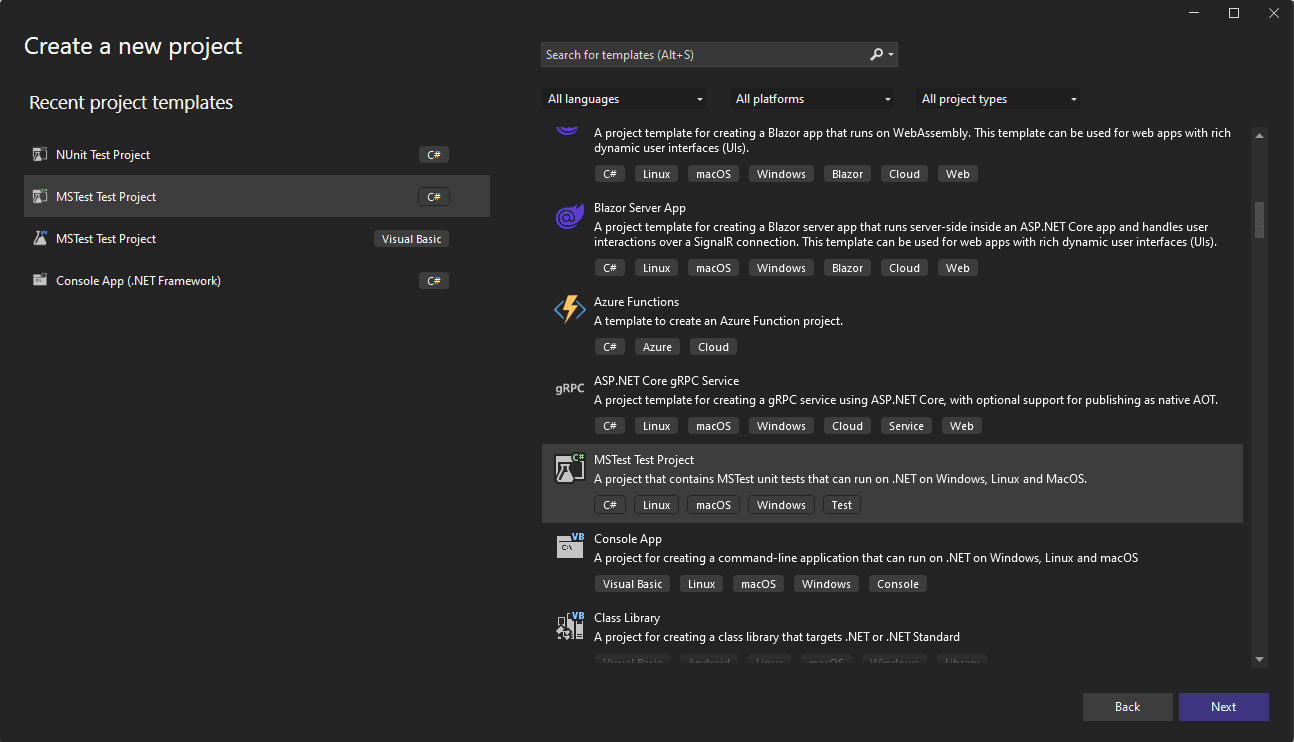This screenshot has height=742, width=1294.
Task: Click the Cloud tag under Azure Functions
Action: coord(714,347)
